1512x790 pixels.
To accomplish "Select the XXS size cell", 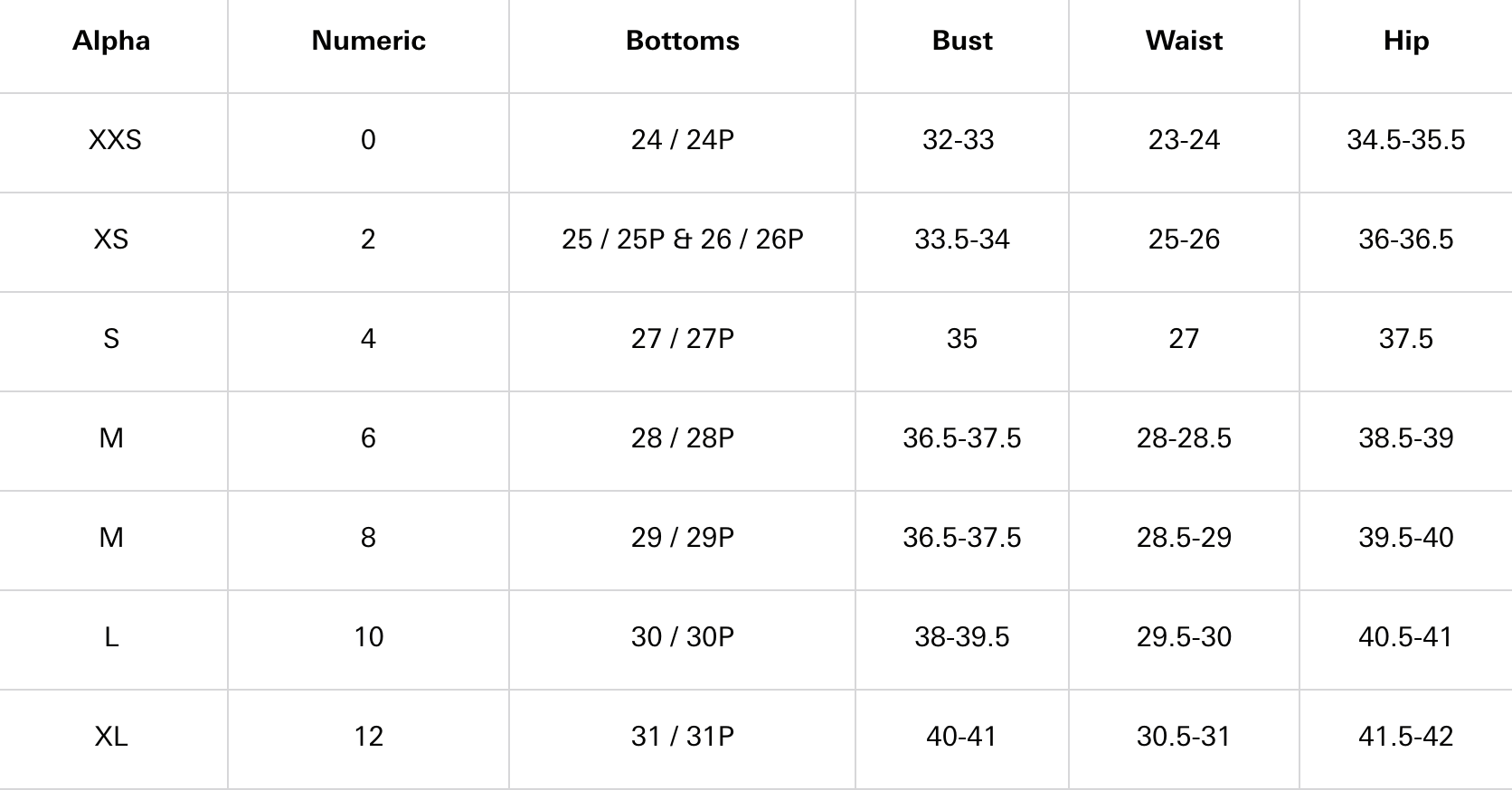I will click(x=115, y=140).
